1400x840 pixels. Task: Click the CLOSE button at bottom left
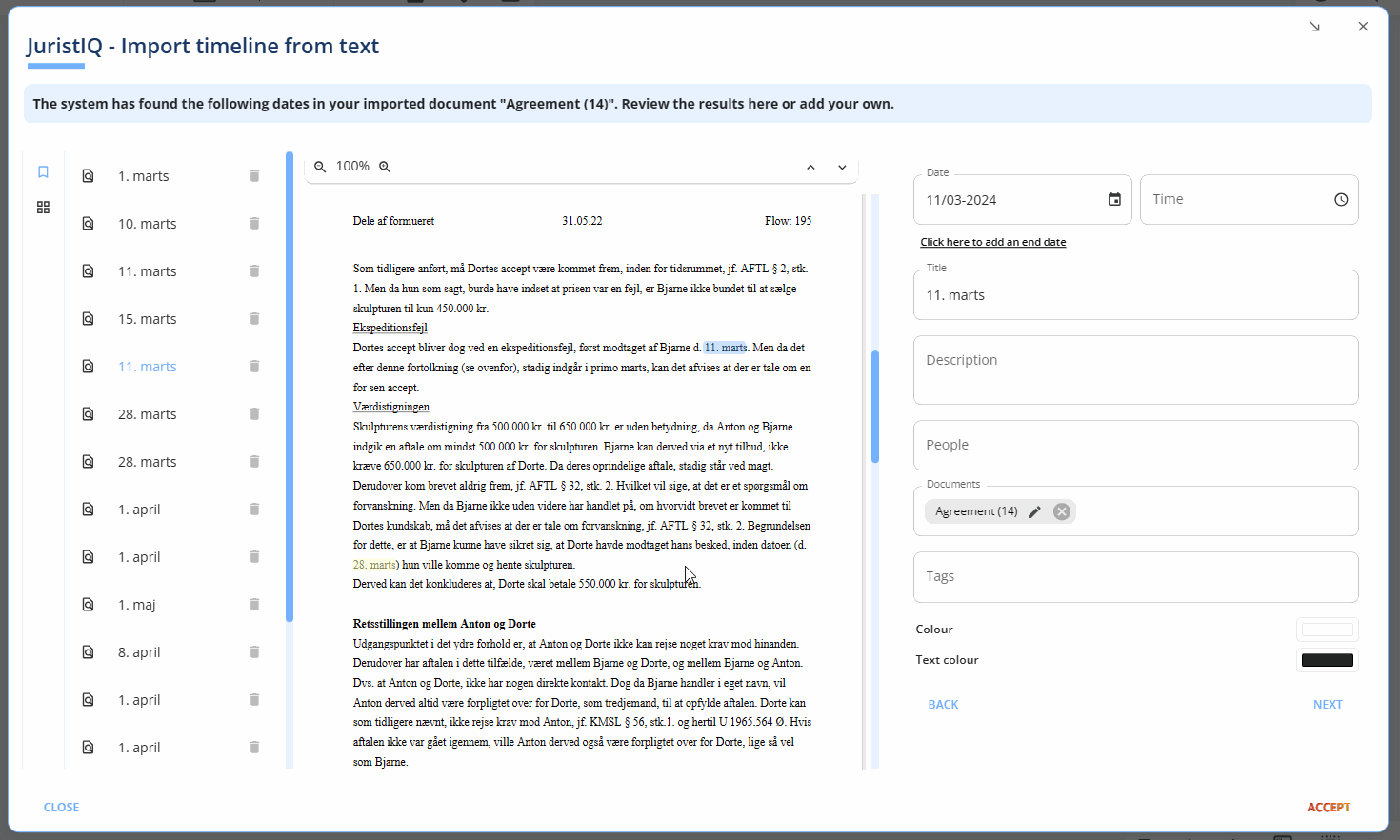[x=61, y=808]
